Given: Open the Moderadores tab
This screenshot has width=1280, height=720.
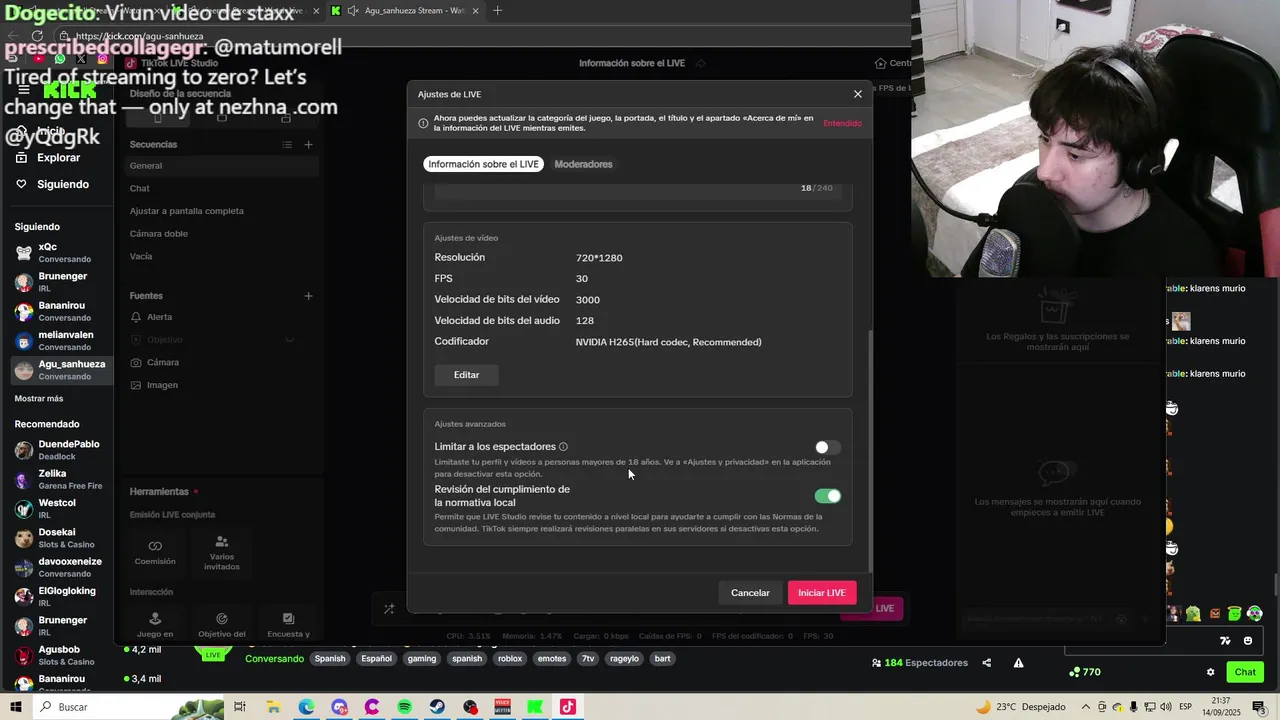Looking at the screenshot, I should pos(583,164).
